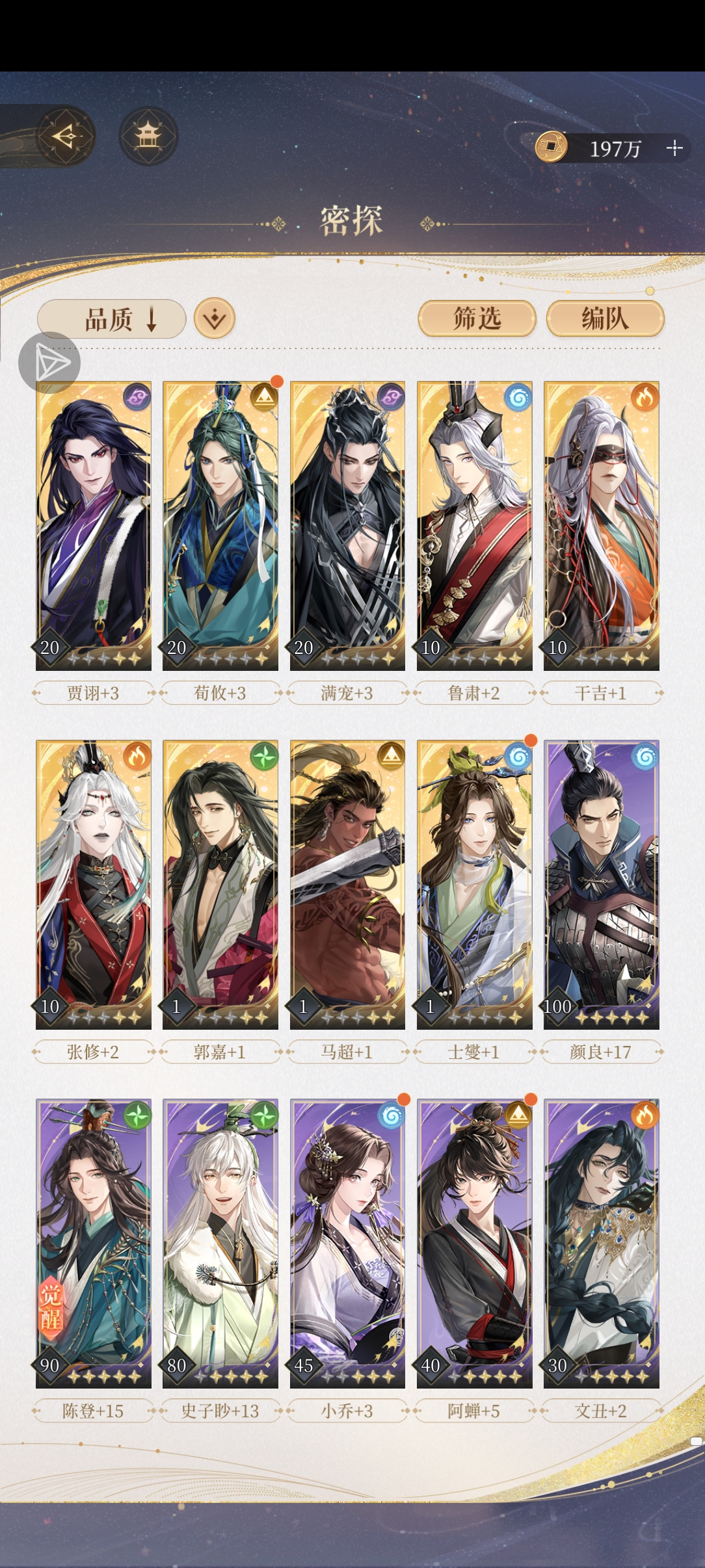Select the 贾诩+3 character card

coord(94,526)
